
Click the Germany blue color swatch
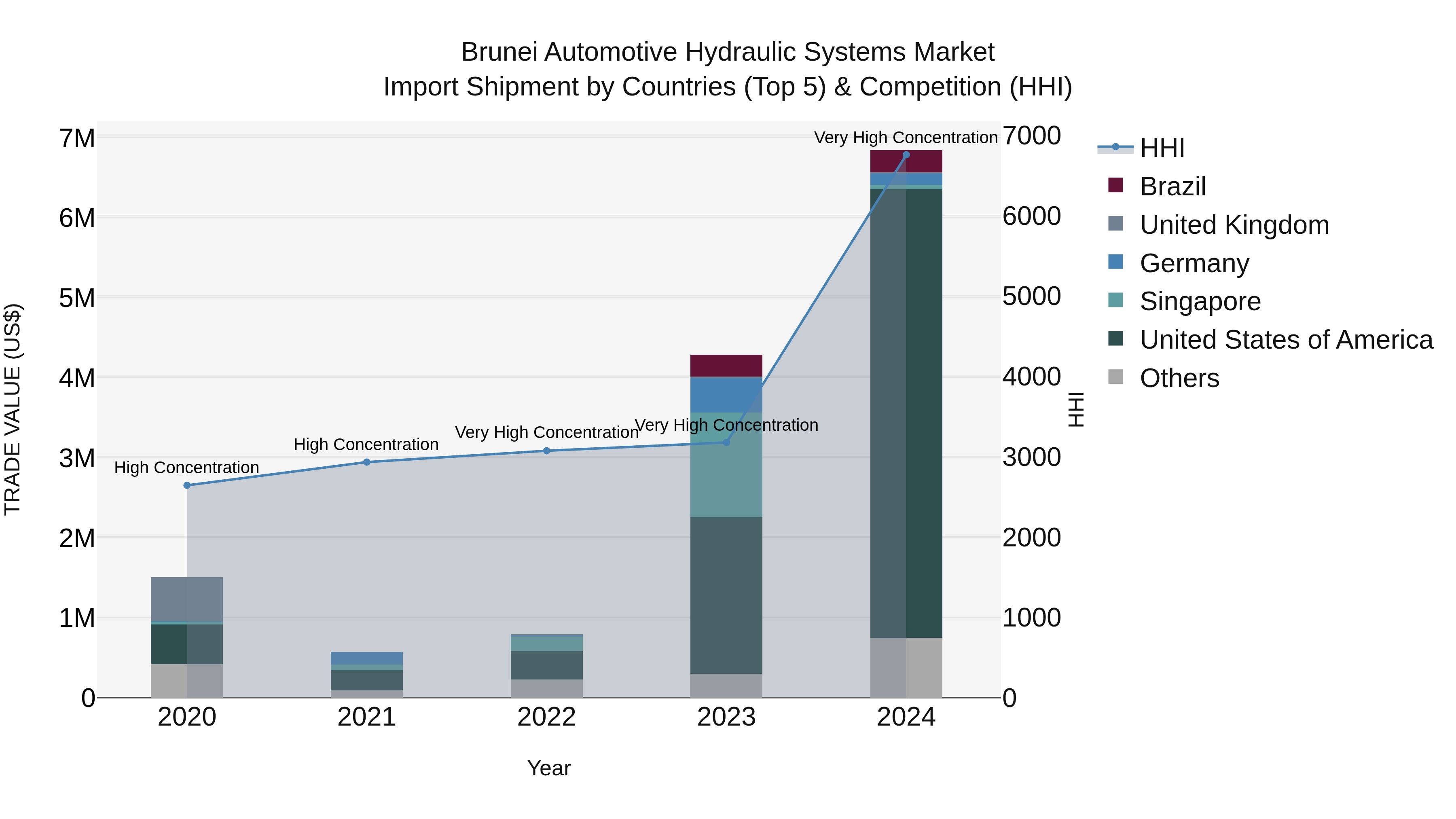[x=1116, y=262]
